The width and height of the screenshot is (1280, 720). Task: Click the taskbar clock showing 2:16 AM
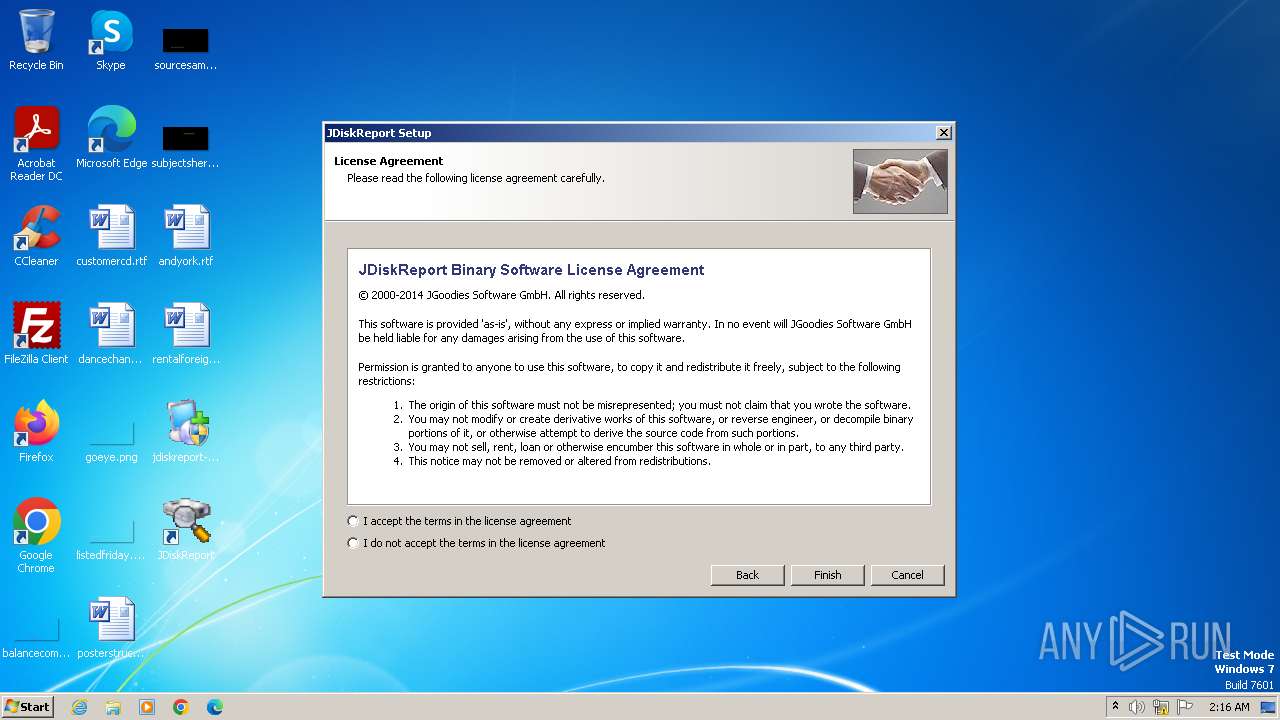pos(1229,707)
